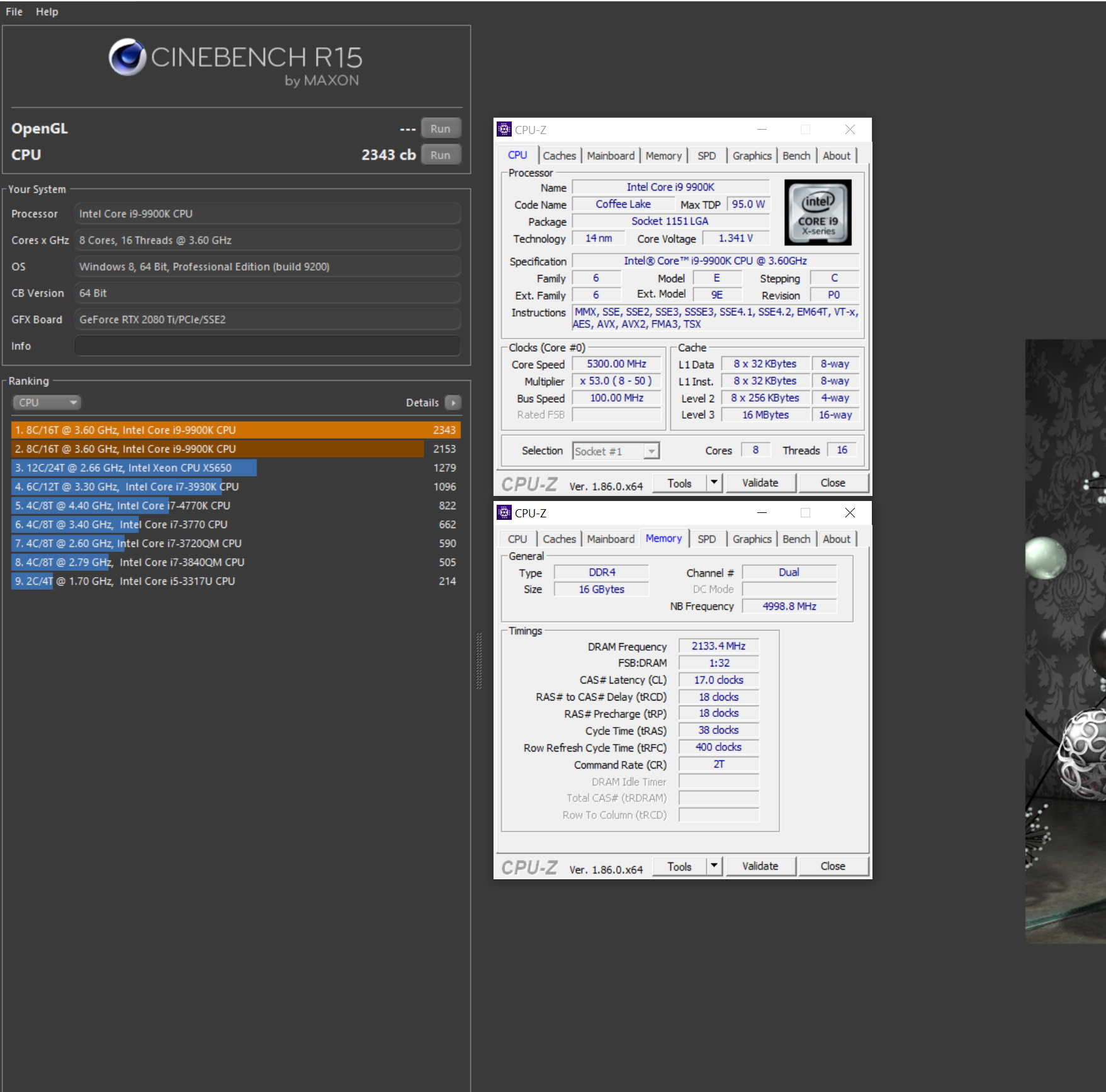This screenshot has height=1092, width=1106.
Task: Expand Tools dropdown arrow in upper CPU-Z
Action: 714,483
